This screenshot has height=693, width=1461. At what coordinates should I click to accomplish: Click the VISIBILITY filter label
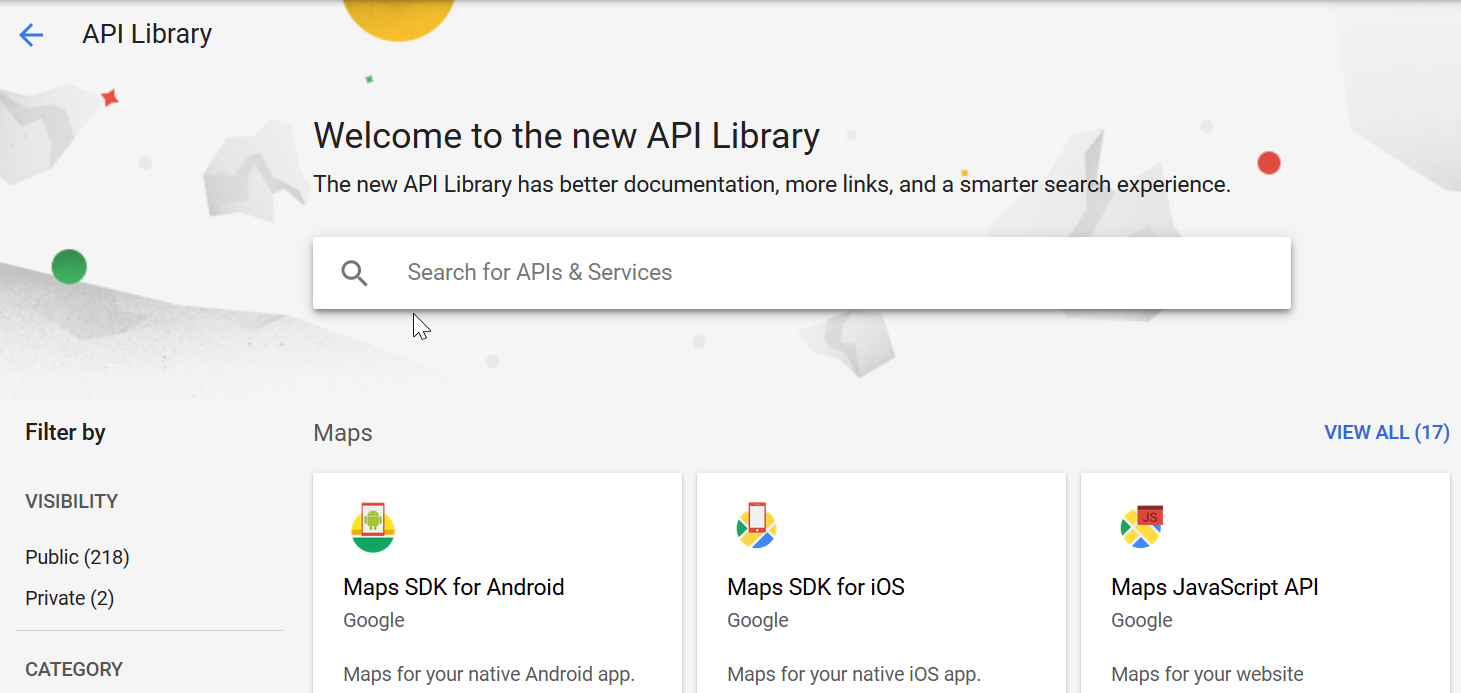72,501
